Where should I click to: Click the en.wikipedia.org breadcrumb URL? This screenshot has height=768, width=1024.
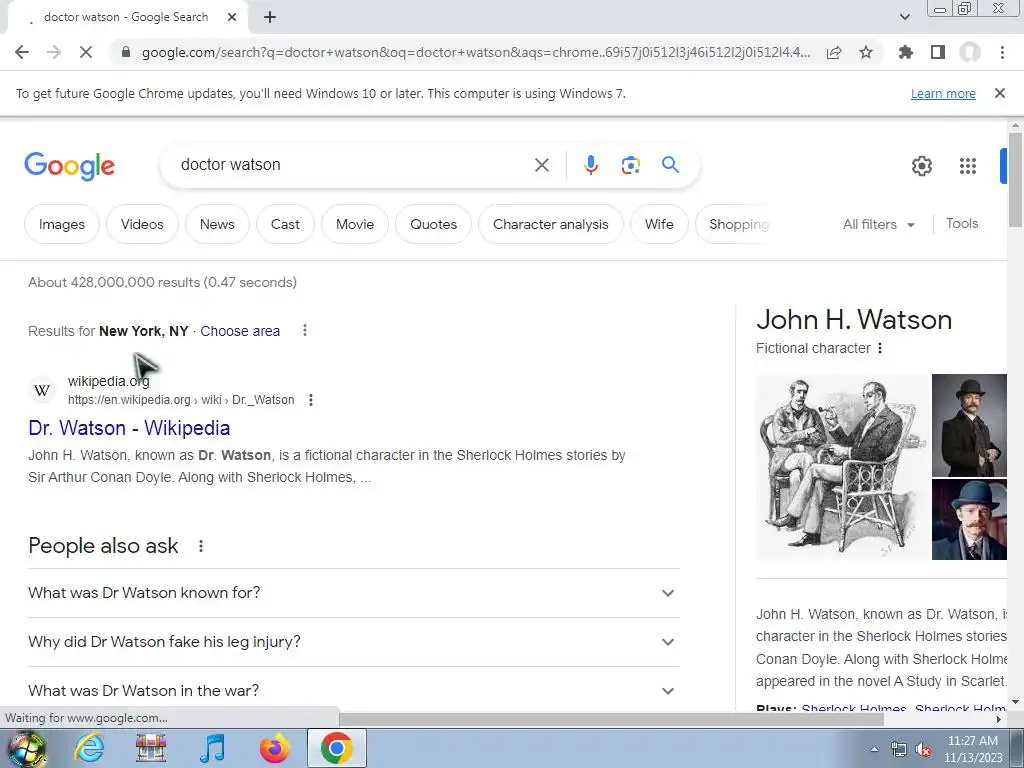coord(181,400)
